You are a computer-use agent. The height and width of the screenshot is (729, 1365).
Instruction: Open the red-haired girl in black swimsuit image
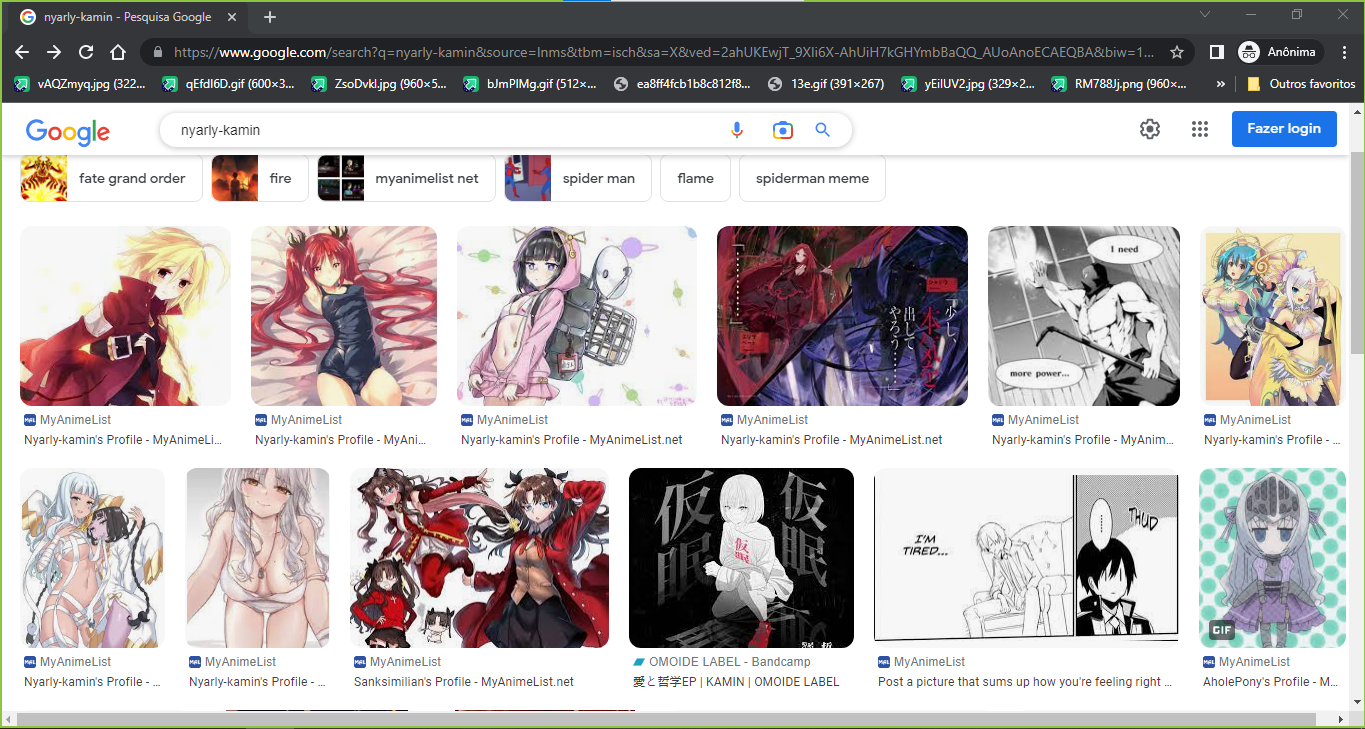pyautogui.click(x=344, y=316)
